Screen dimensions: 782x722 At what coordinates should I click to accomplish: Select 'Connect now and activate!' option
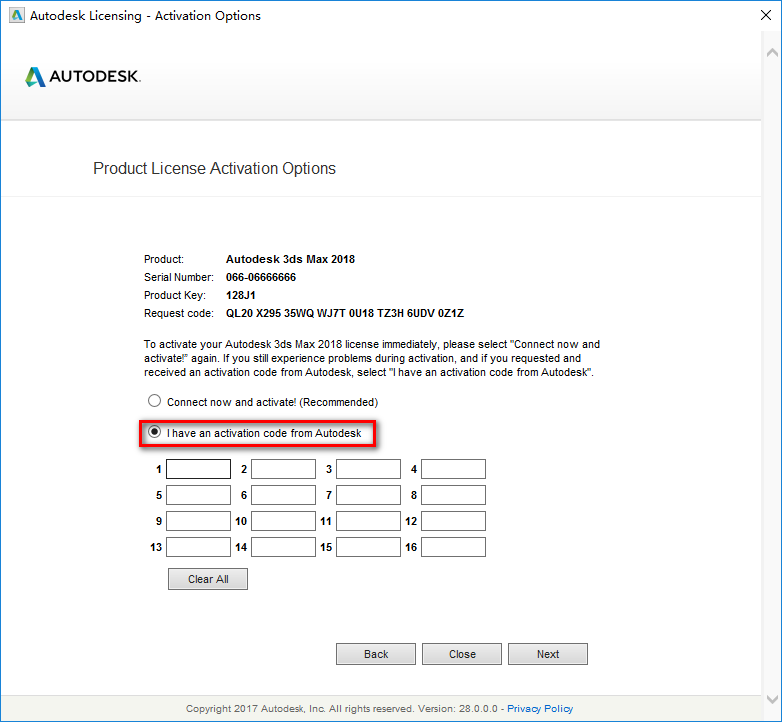(154, 401)
